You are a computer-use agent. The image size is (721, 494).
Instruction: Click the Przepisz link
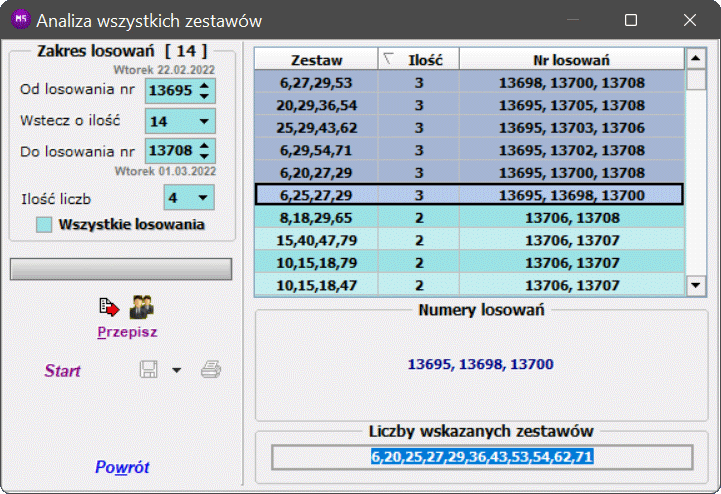tap(127, 332)
